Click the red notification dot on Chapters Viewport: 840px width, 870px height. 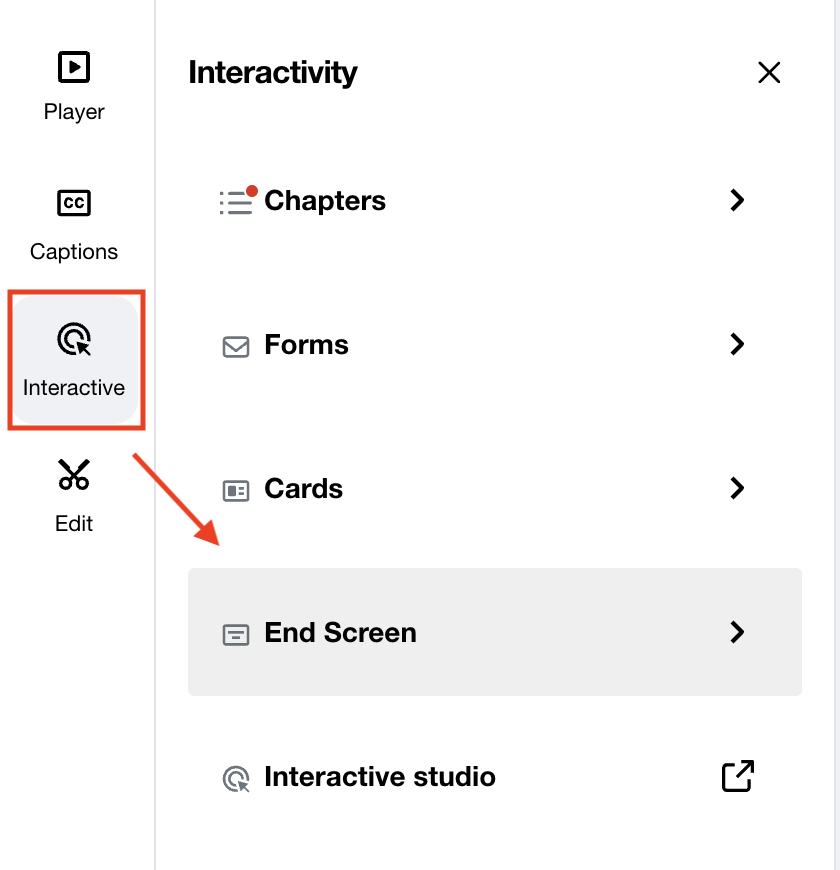click(253, 188)
